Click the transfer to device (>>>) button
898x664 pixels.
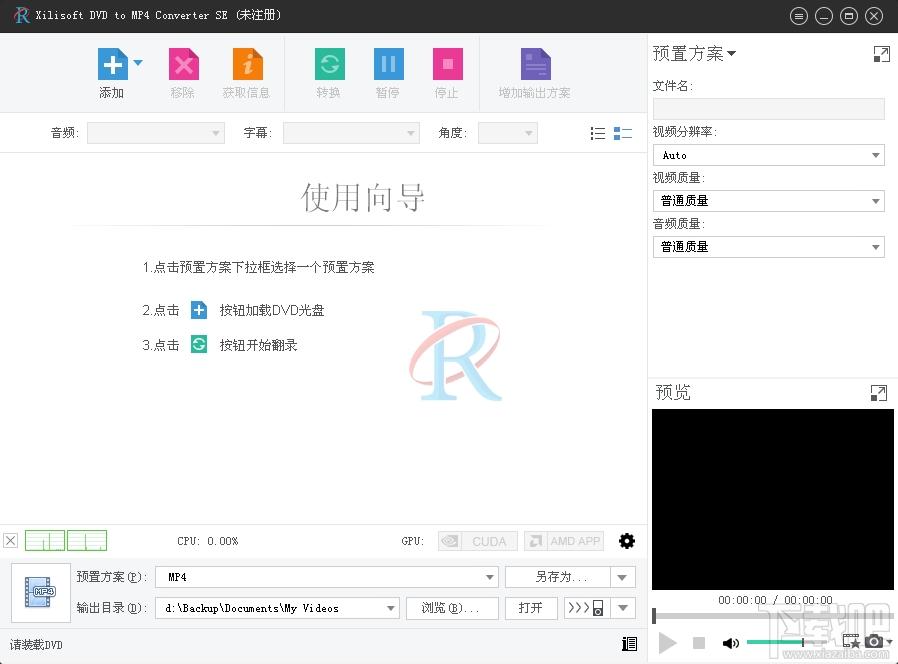[x=586, y=608]
